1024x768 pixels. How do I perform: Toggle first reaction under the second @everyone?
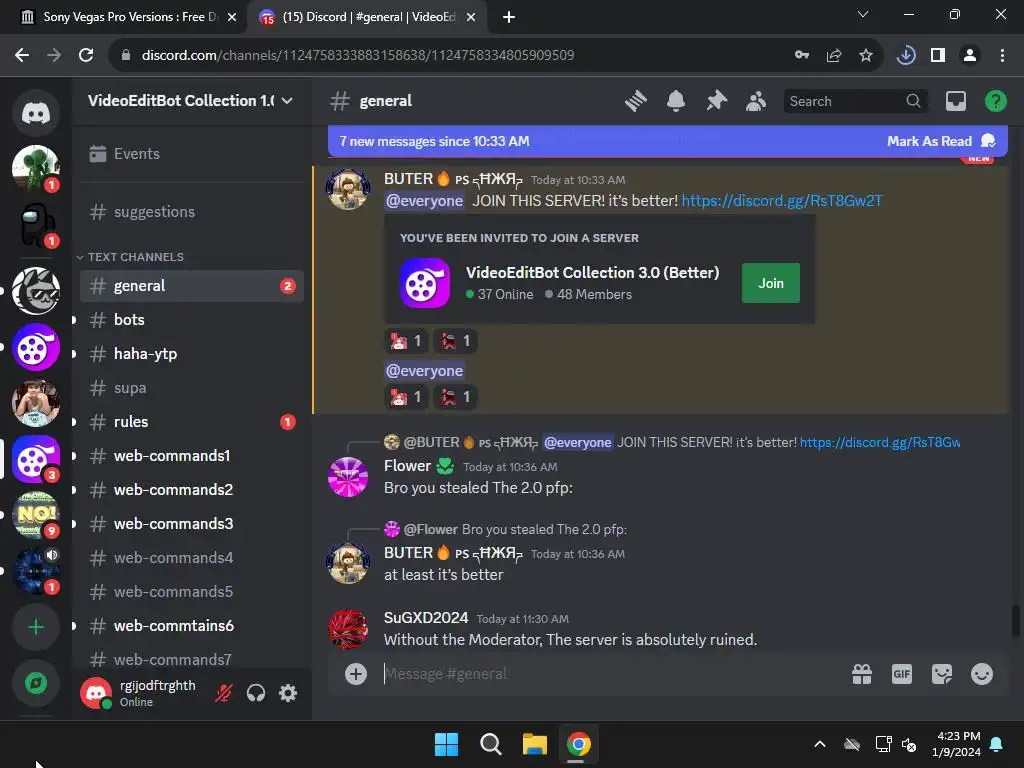pos(406,397)
